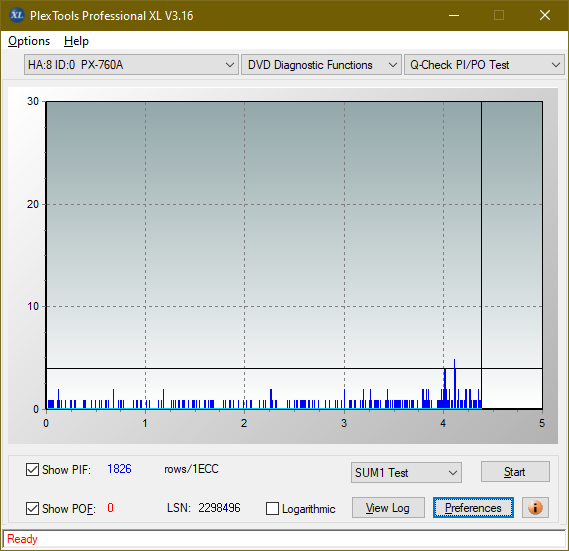Click the y-axis label 20 on the graph
This screenshot has width=569, height=551.
coord(33,204)
